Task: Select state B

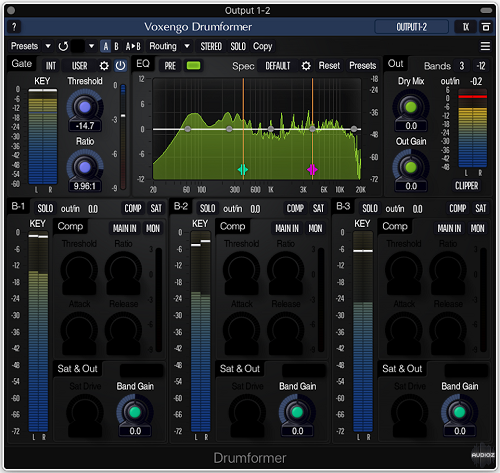Action: 116,46
